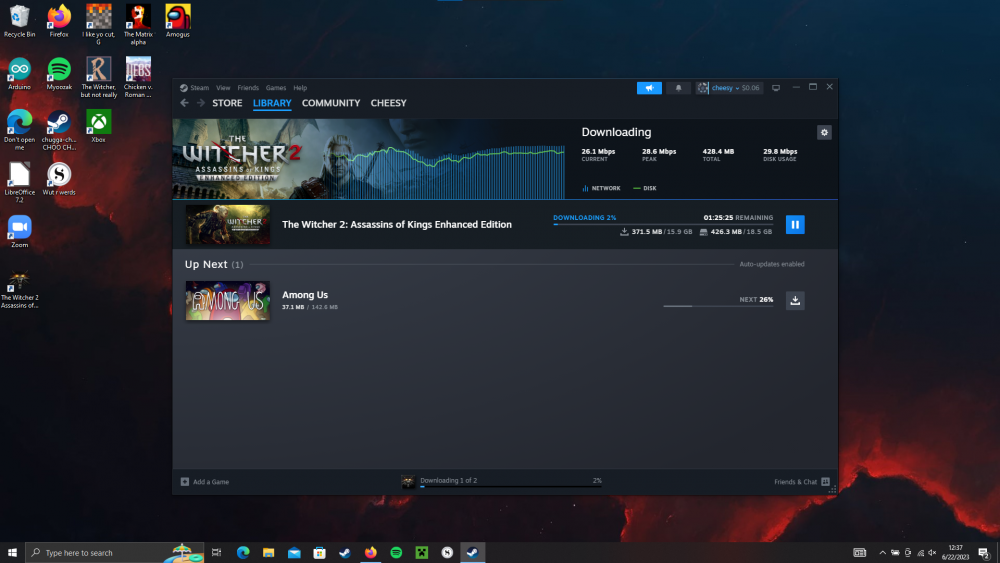Click the Witcher 2 banner image

tap(368, 159)
